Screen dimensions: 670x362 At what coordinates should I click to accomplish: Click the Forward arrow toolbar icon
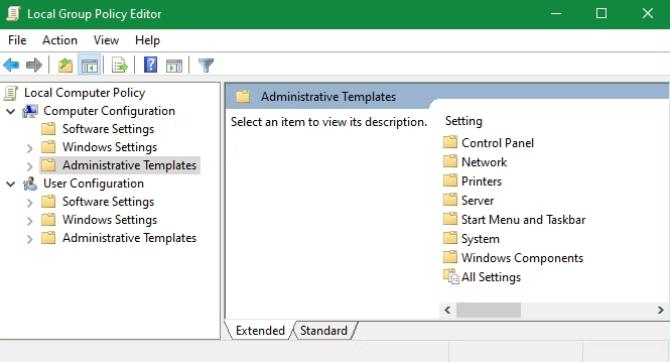pyautogui.click(x=34, y=65)
